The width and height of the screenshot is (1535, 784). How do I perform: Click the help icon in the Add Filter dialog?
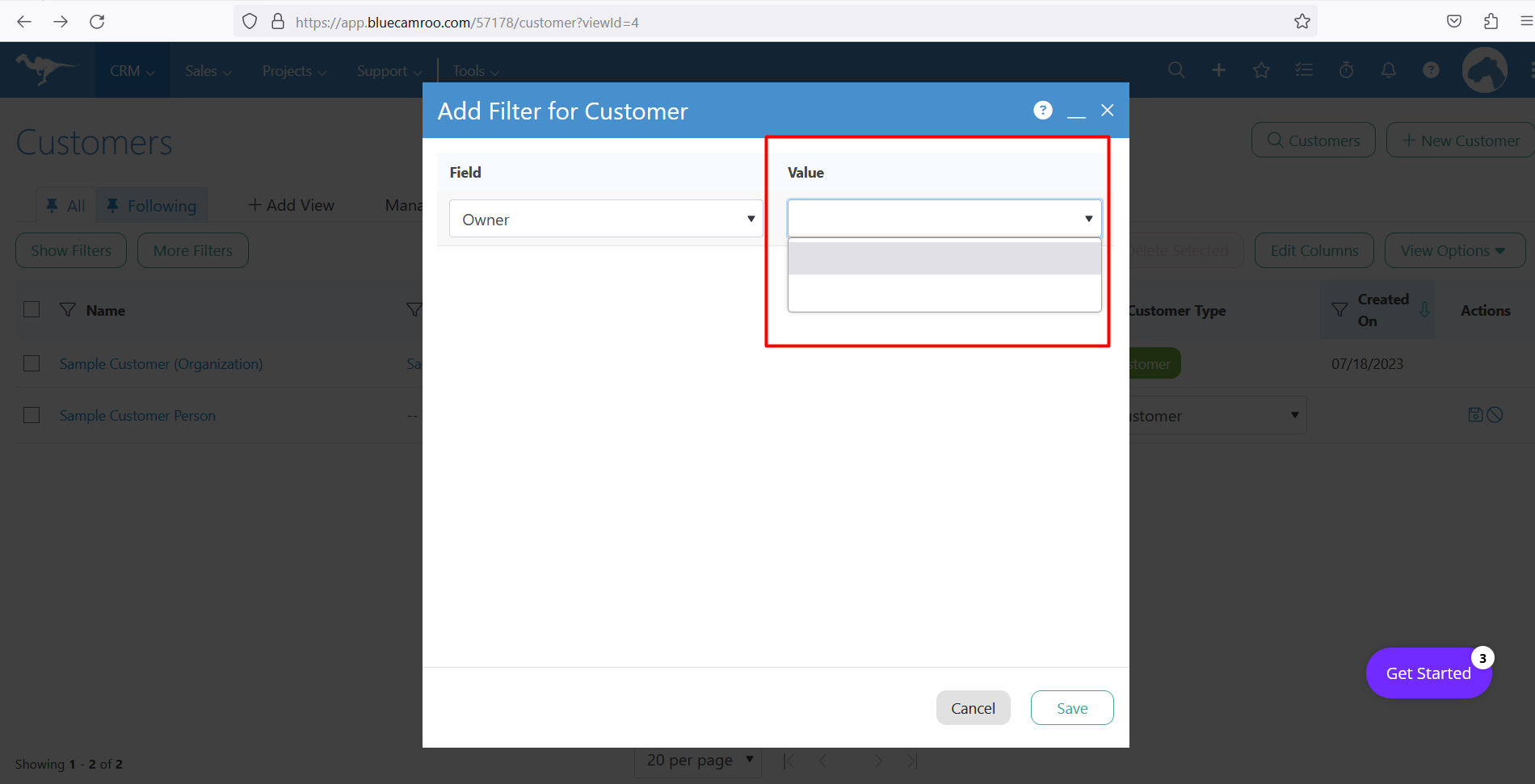tap(1043, 111)
